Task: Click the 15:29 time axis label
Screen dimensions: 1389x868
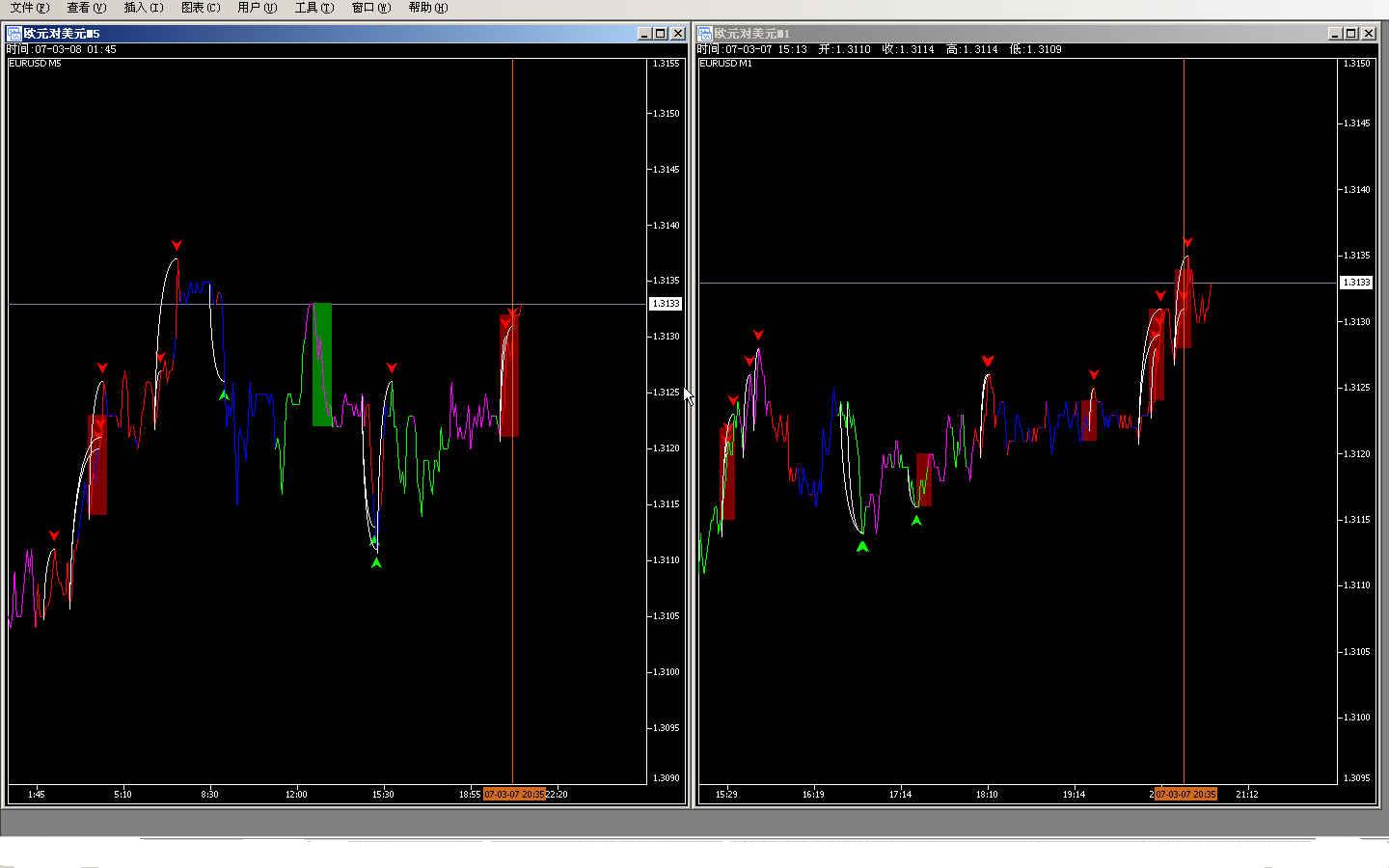Action: click(726, 795)
